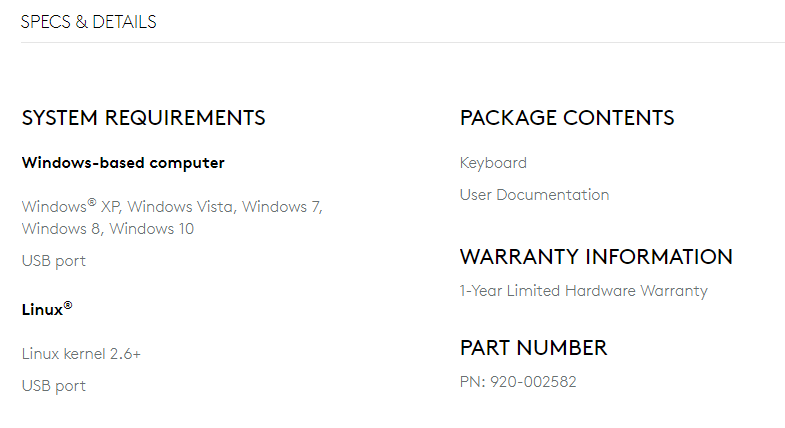The width and height of the screenshot is (785, 428).
Task: Click the User Documentation item
Action: [x=534, y=195]
